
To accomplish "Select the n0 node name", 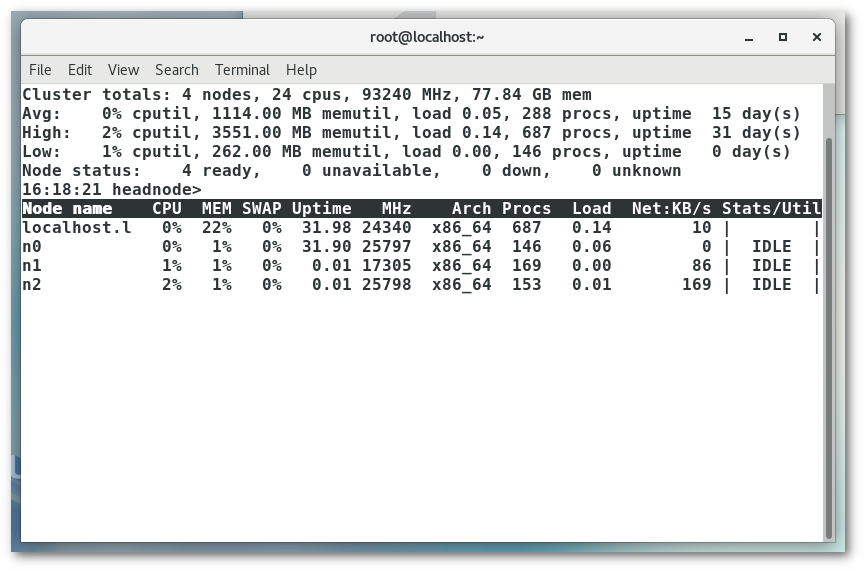I will (32, 247).
